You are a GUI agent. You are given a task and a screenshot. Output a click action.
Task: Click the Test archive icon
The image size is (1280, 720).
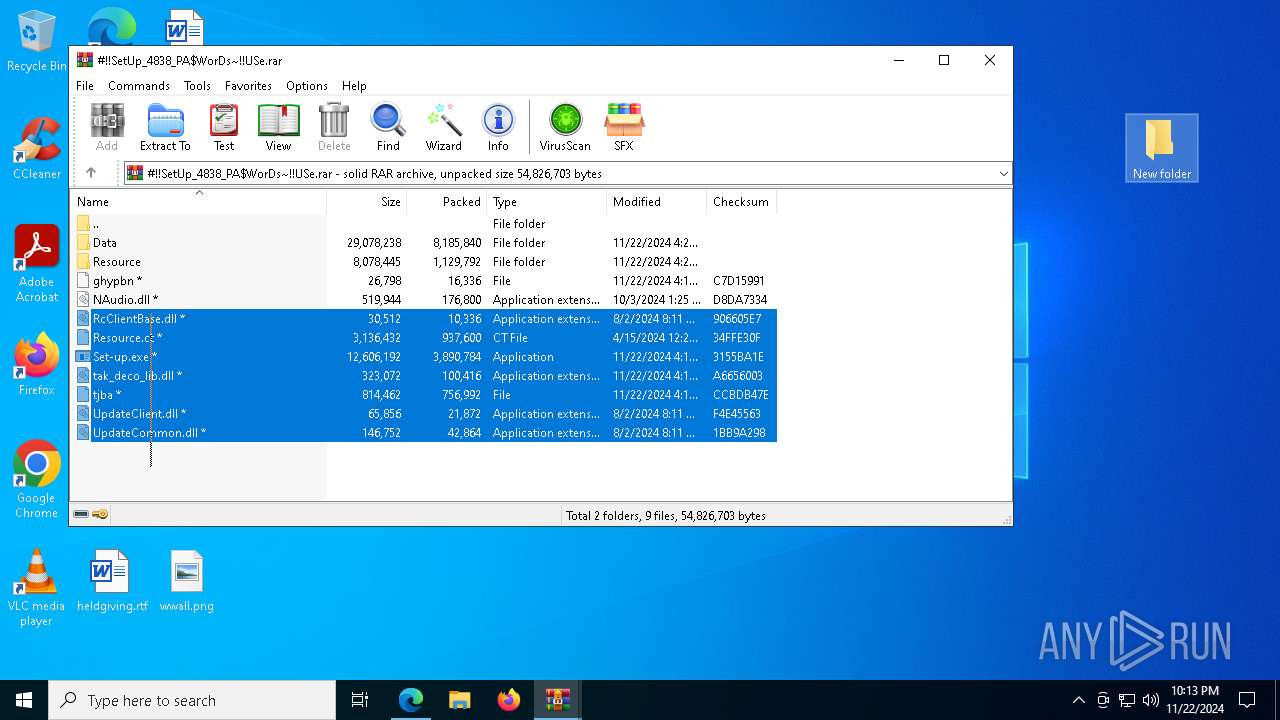224,127
